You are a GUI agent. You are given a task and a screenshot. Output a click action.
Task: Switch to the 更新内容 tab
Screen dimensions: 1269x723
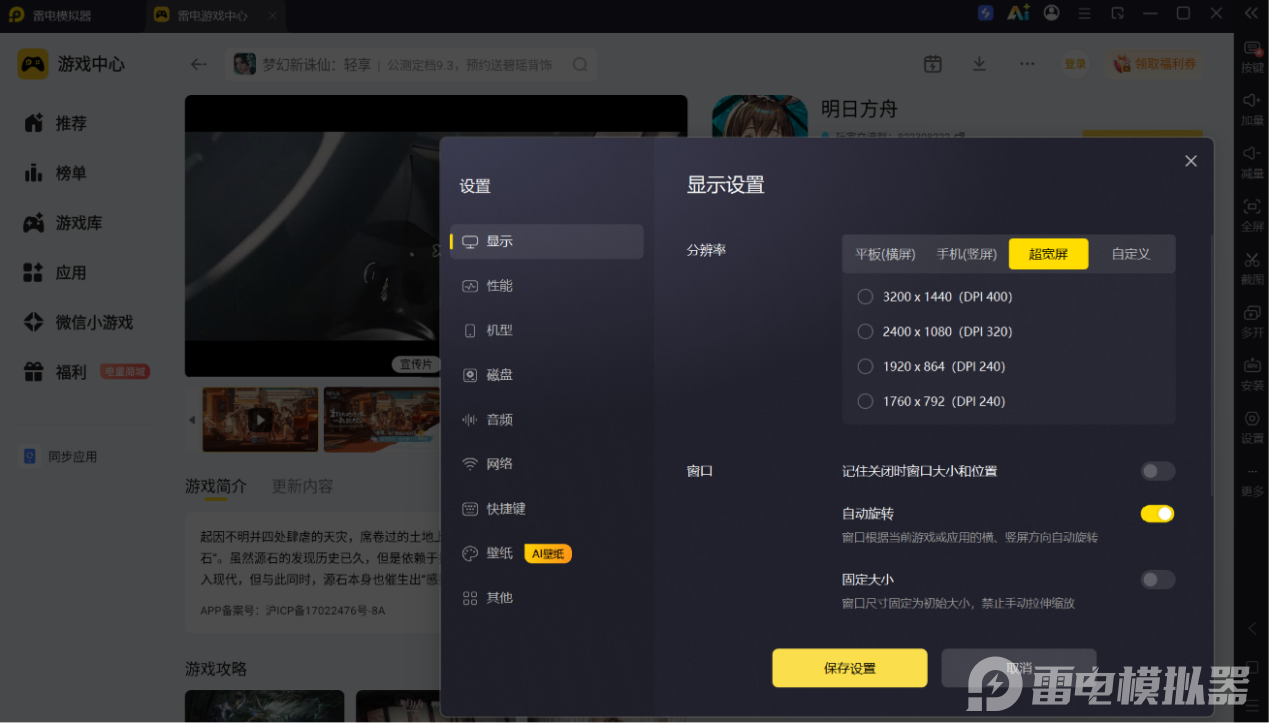click(302, 486)
